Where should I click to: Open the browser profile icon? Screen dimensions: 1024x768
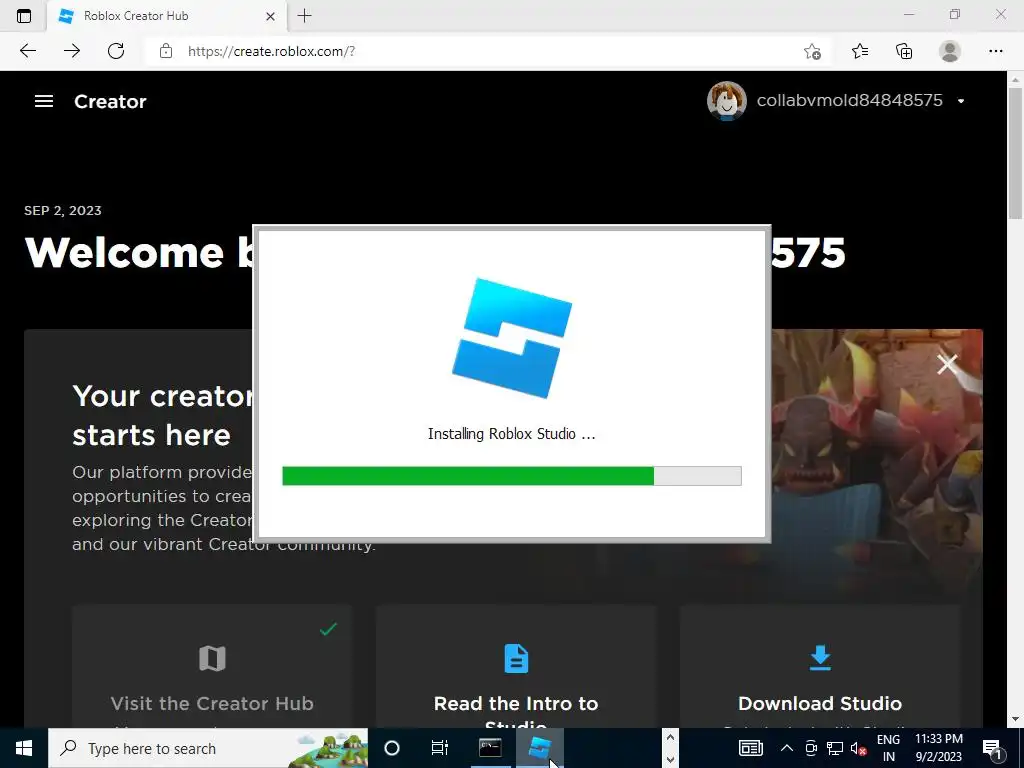coord(950,51)
